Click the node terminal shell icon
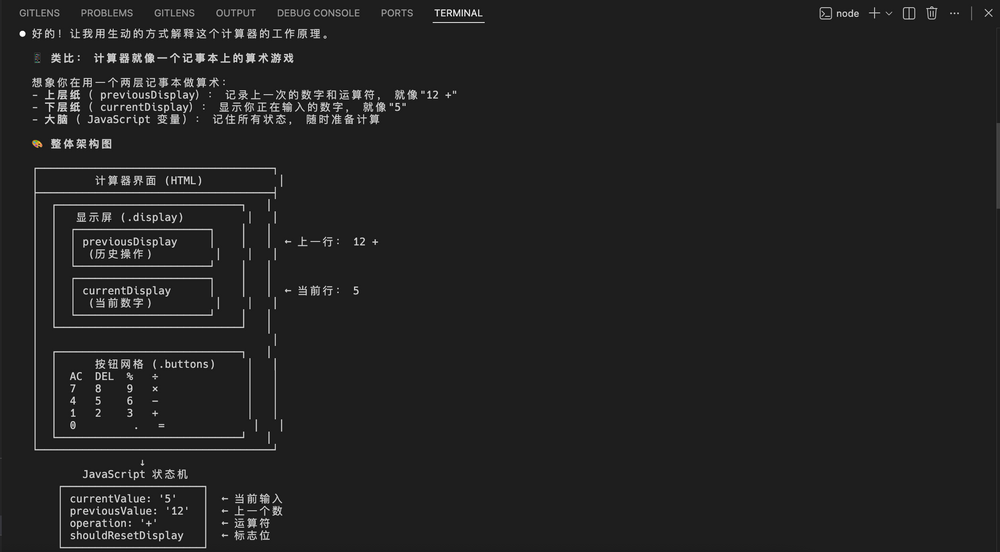 coord(825,13)
